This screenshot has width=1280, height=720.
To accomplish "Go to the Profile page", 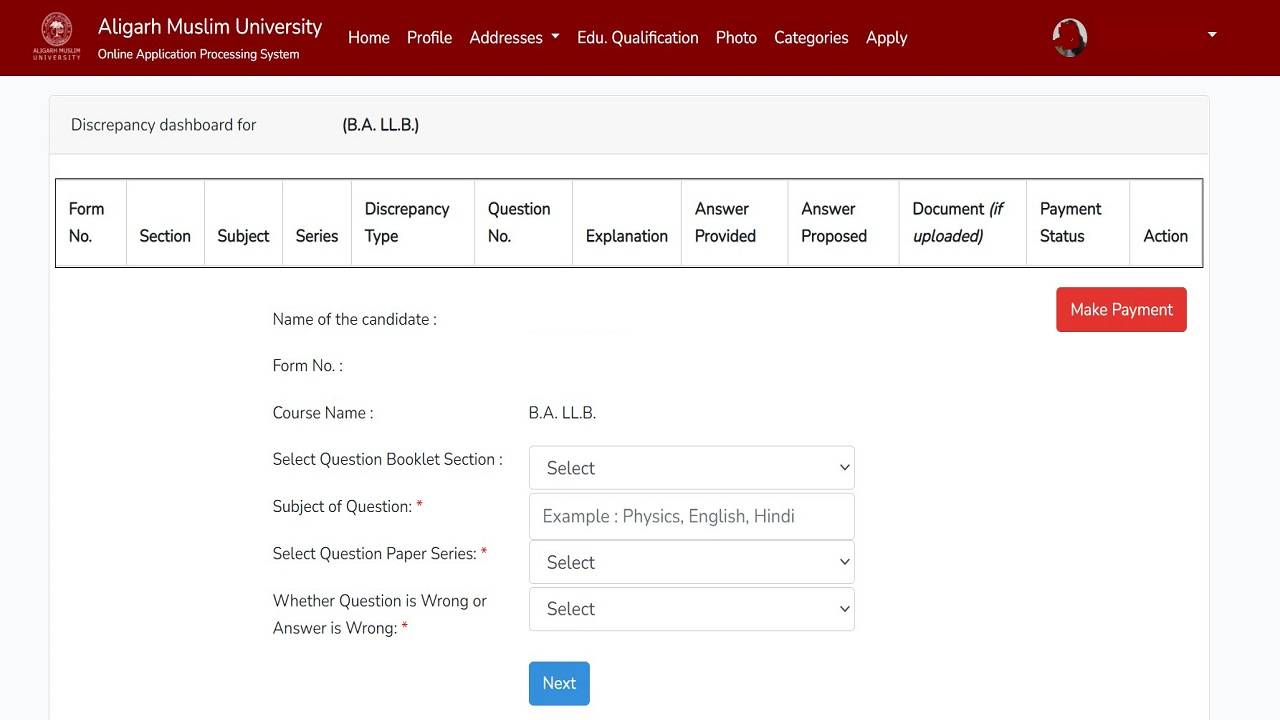I will (429, 38).
